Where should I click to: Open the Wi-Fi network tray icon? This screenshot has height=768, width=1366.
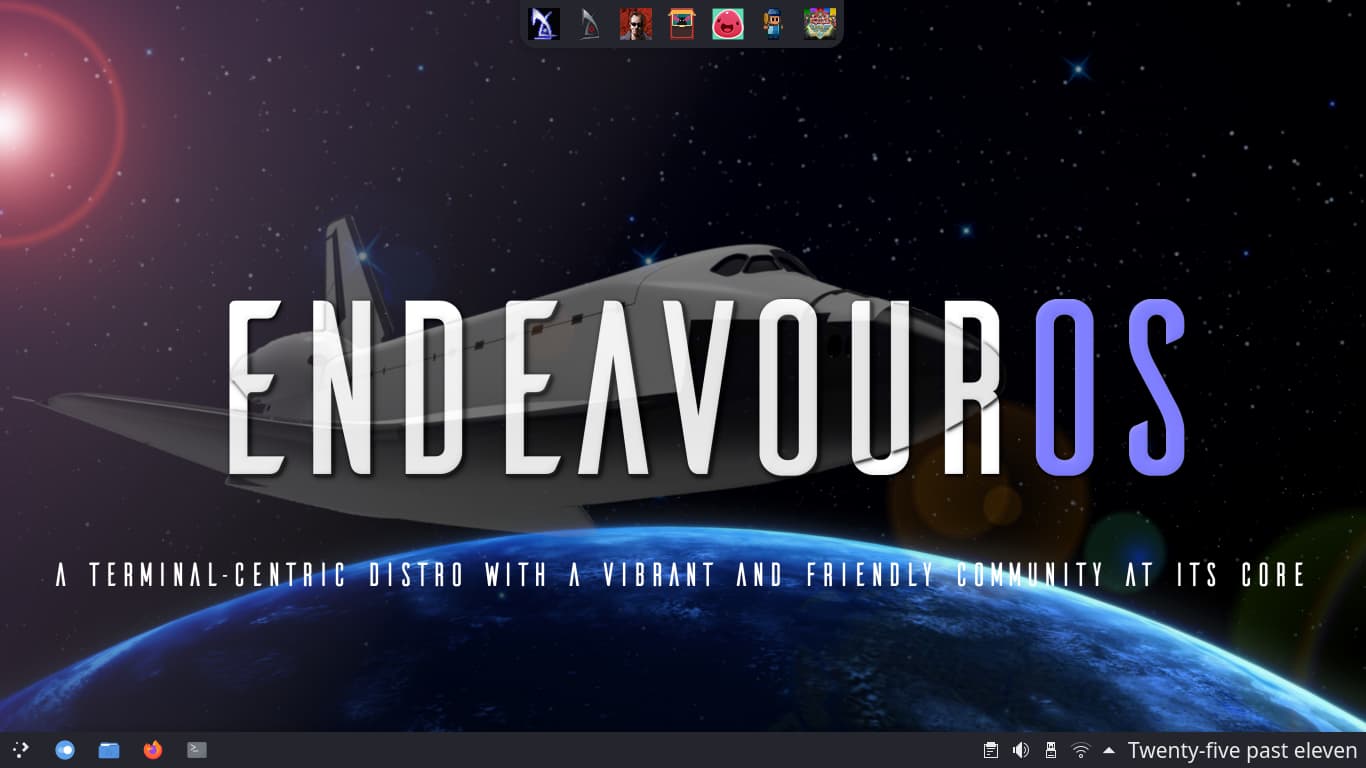[1080, 750]
